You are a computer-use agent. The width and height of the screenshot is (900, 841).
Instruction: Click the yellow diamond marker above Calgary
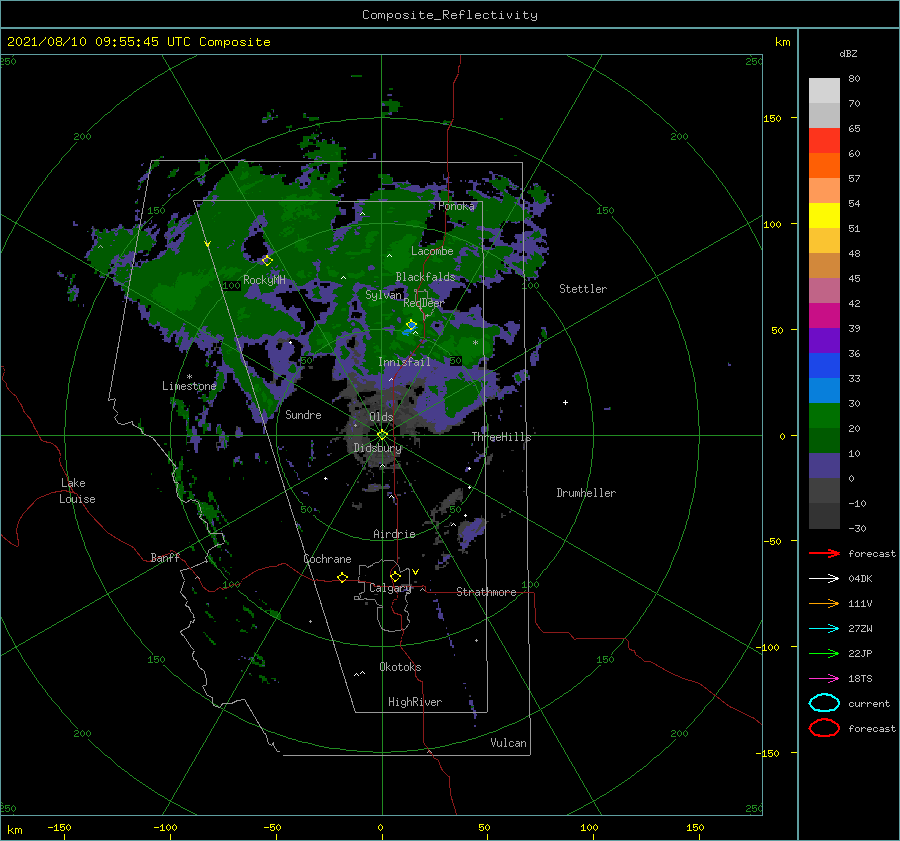[x=395, y=576]
